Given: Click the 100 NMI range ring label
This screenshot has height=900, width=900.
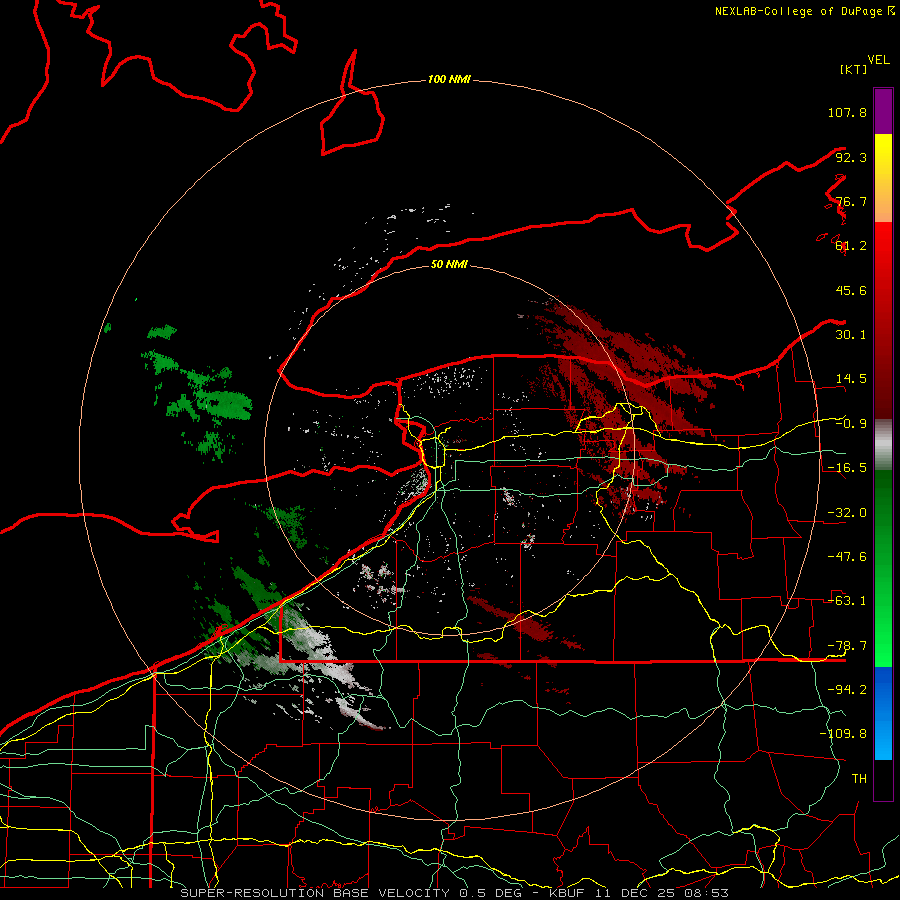Looking at the screenshot, I should point(449,79).
